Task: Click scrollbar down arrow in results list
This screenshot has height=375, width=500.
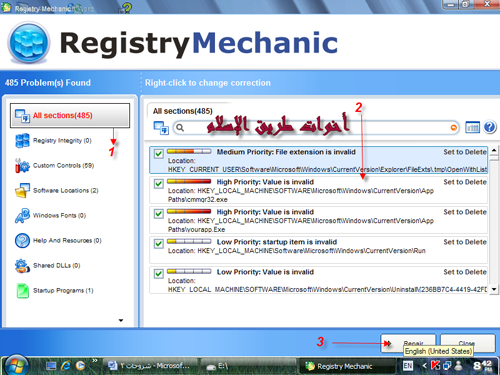Action: click(494, 289)
